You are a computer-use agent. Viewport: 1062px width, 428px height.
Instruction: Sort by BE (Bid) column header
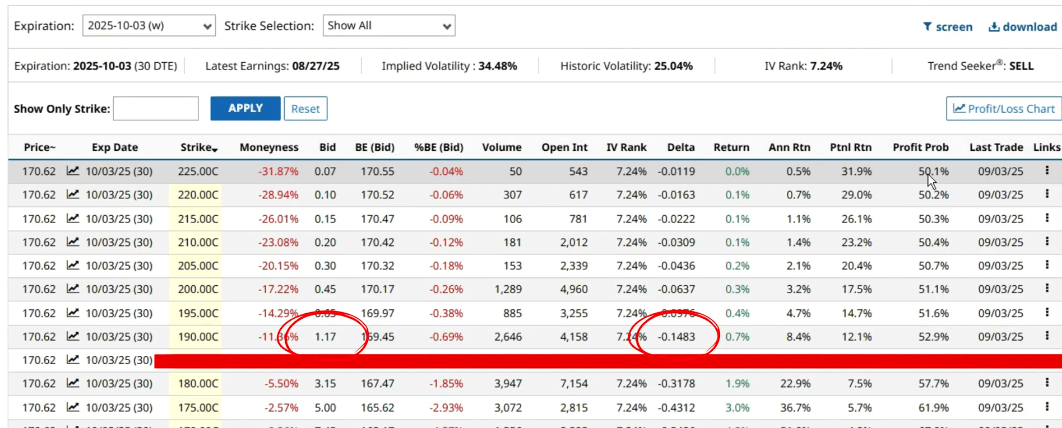click(375, 147)
